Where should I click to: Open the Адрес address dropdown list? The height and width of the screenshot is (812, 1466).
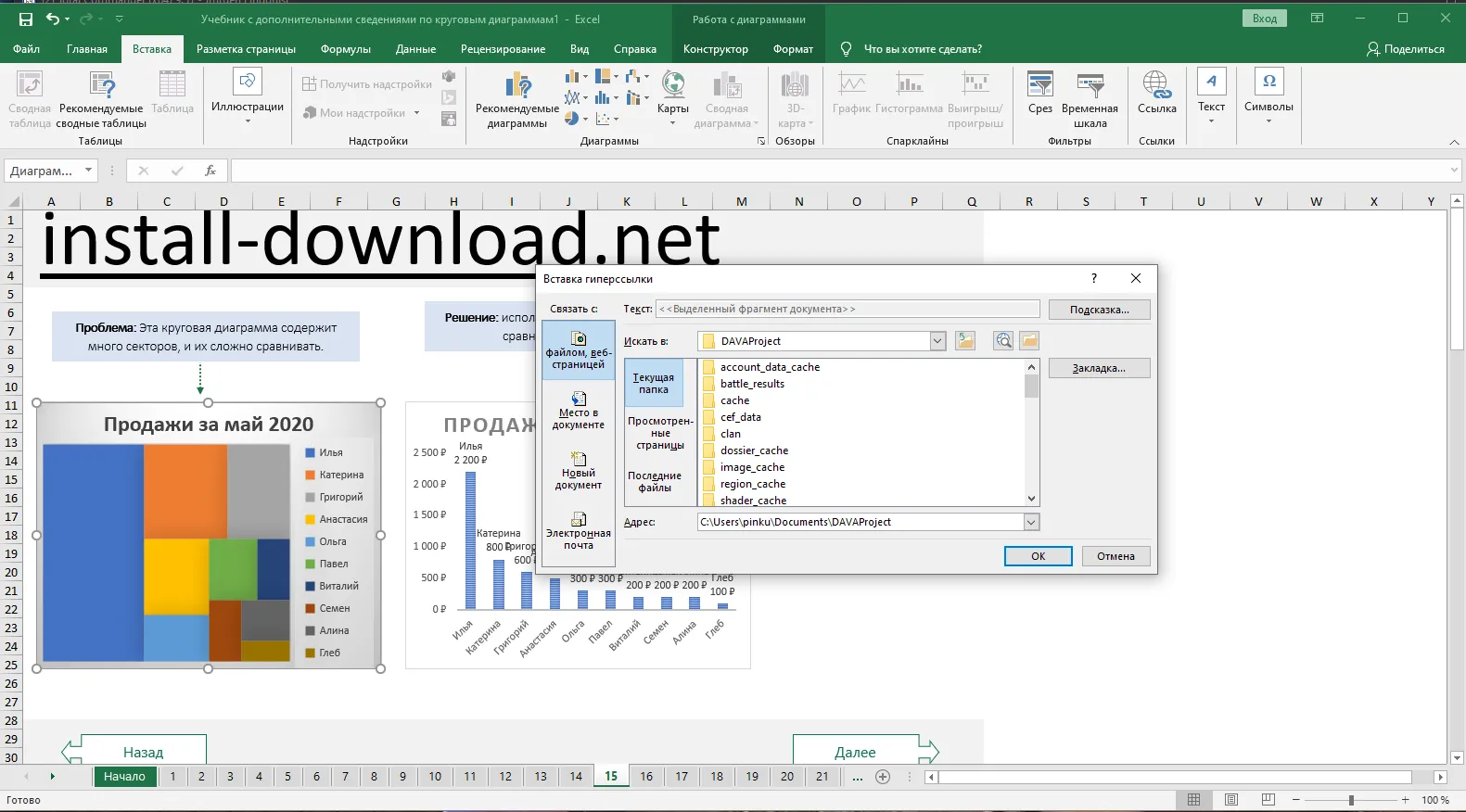pos(1030,523)
